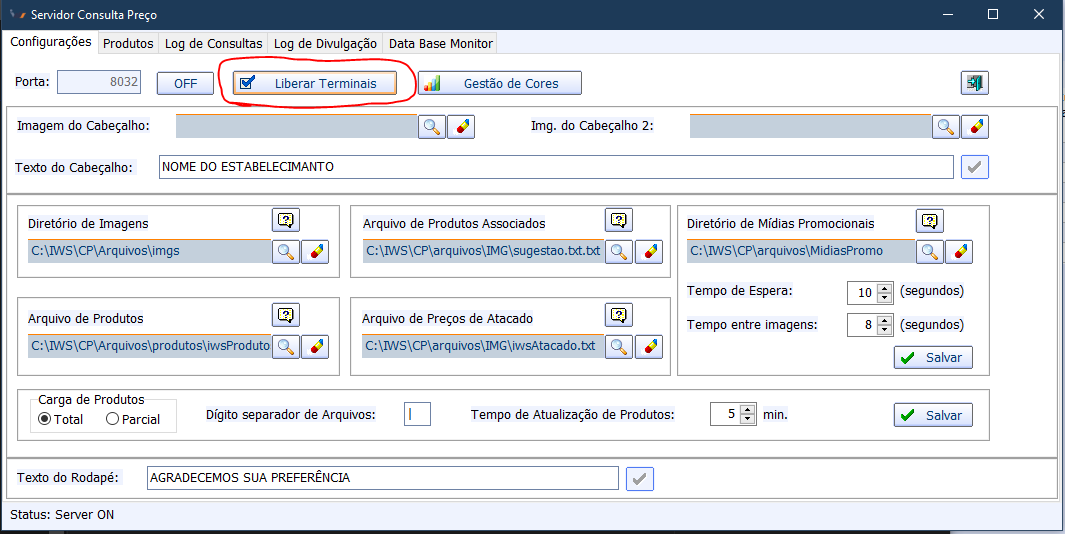Click eraser icon next to Img. do Cabeçalho 2
The image size is (1065, 534).
pos(975,126)
